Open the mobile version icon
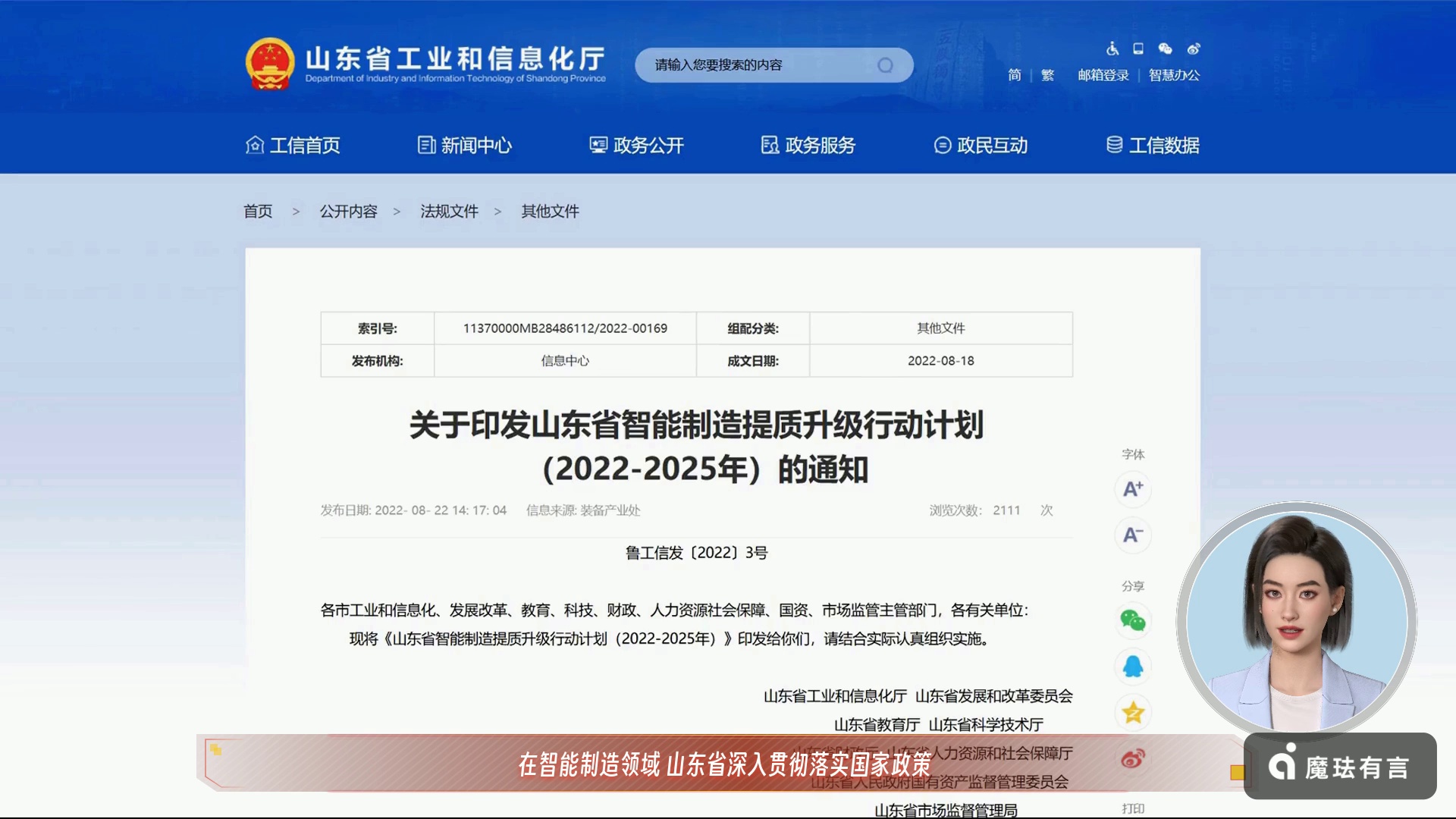Viewport: 1456px width, 819px height. 1138,49
